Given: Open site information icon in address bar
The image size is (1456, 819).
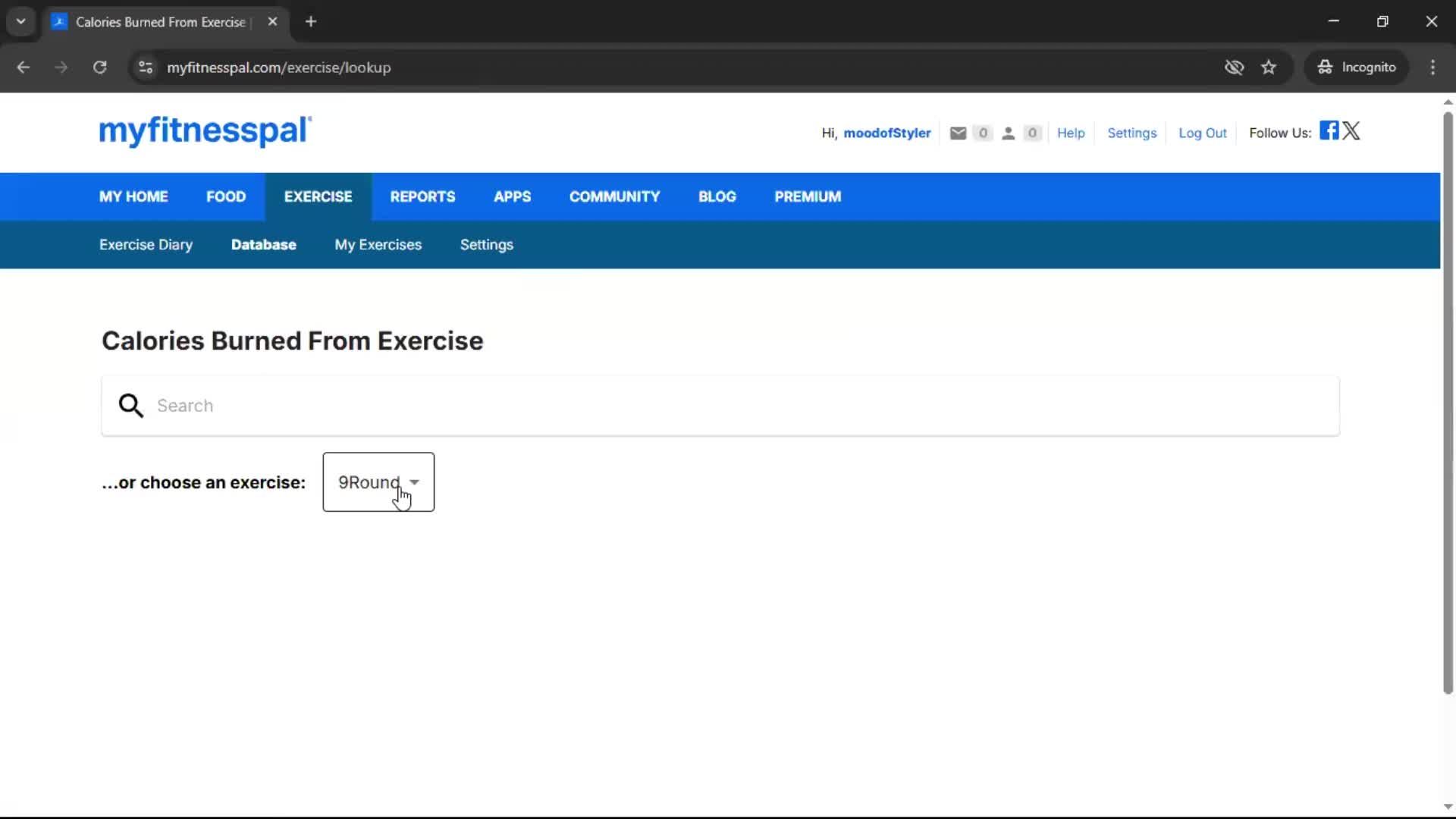Looking at the screenshot, I should click(x=146, y=67).
